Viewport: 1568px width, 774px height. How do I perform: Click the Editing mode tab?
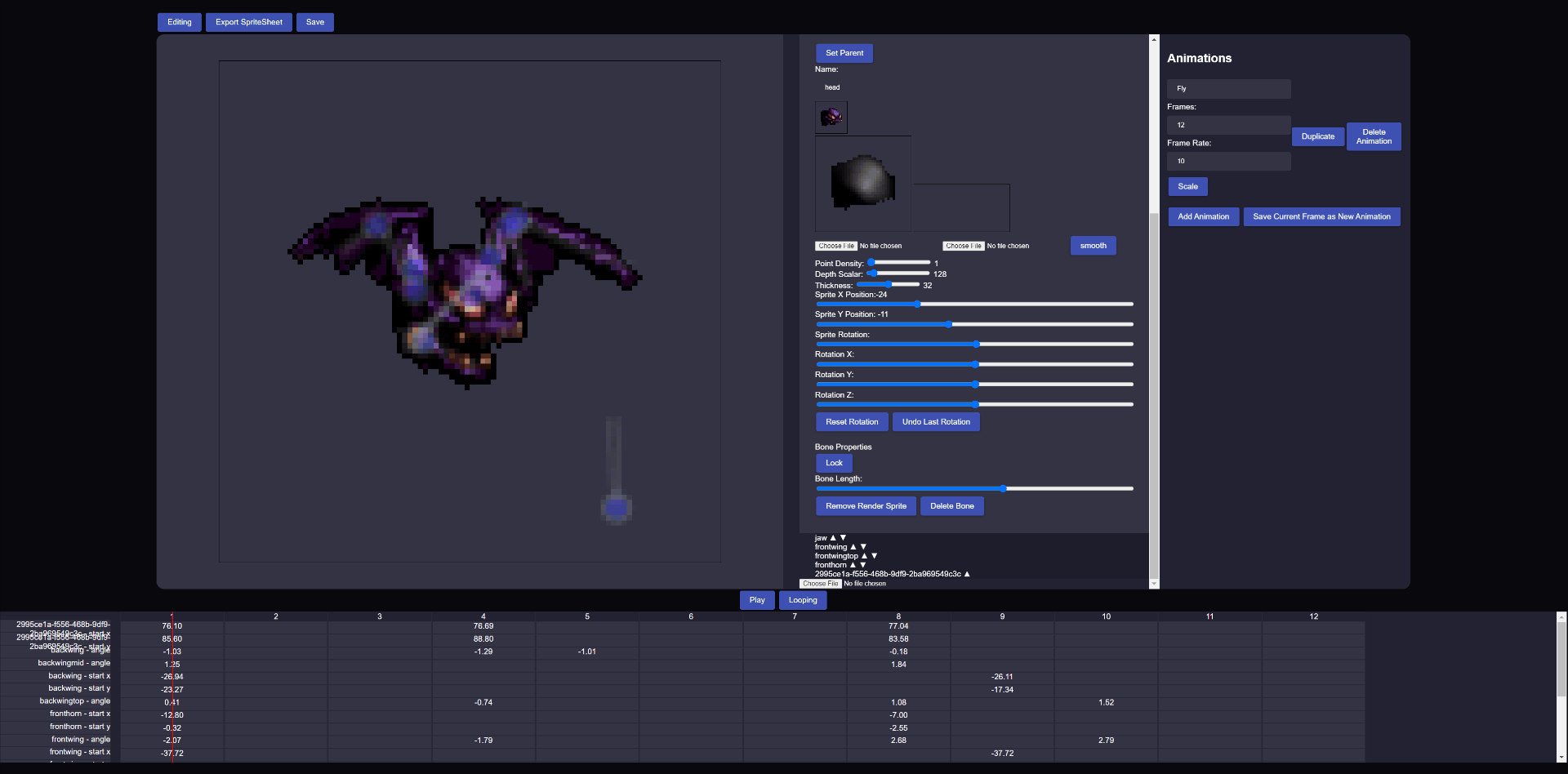click(180, 22)
